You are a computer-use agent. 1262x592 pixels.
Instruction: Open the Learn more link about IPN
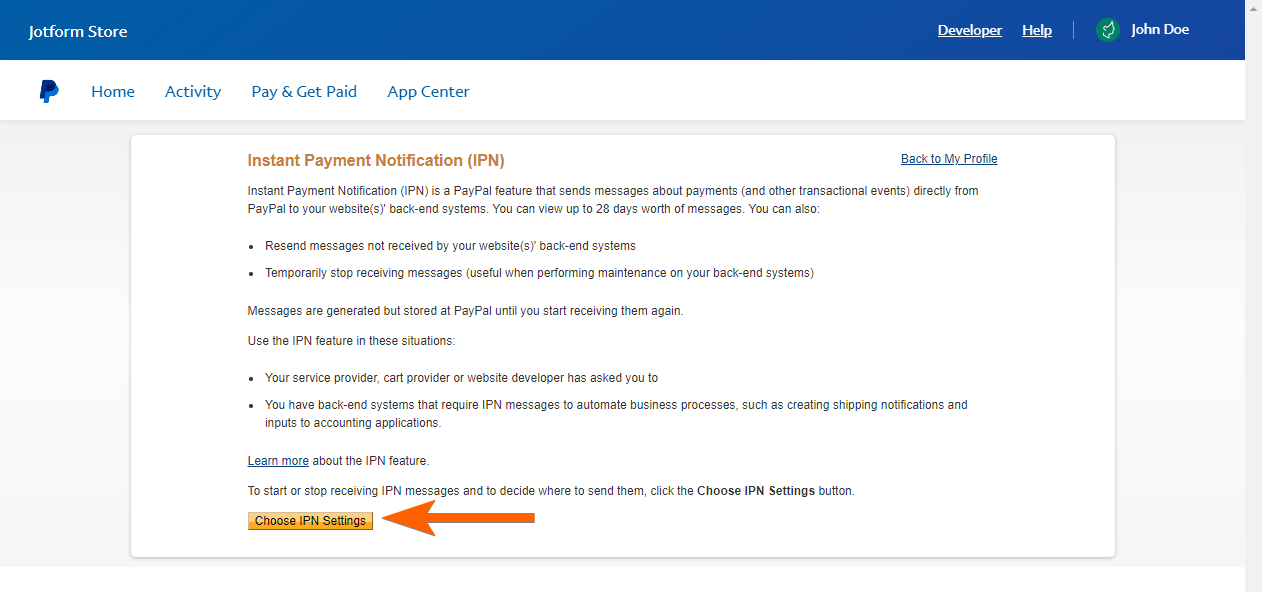pos(277,460)
